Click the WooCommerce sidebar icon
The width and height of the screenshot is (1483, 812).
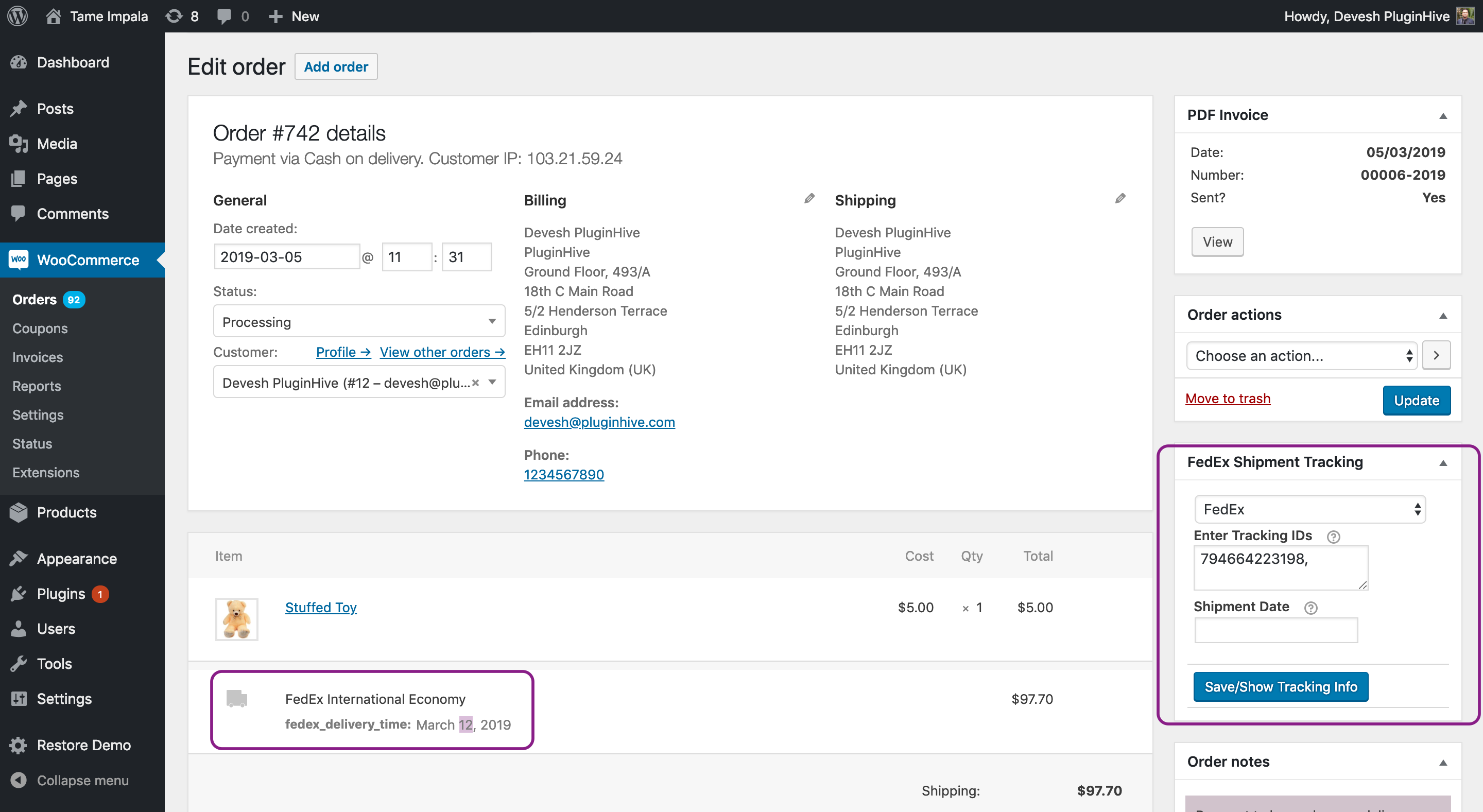pyautogui.click(x=19, y=260)
